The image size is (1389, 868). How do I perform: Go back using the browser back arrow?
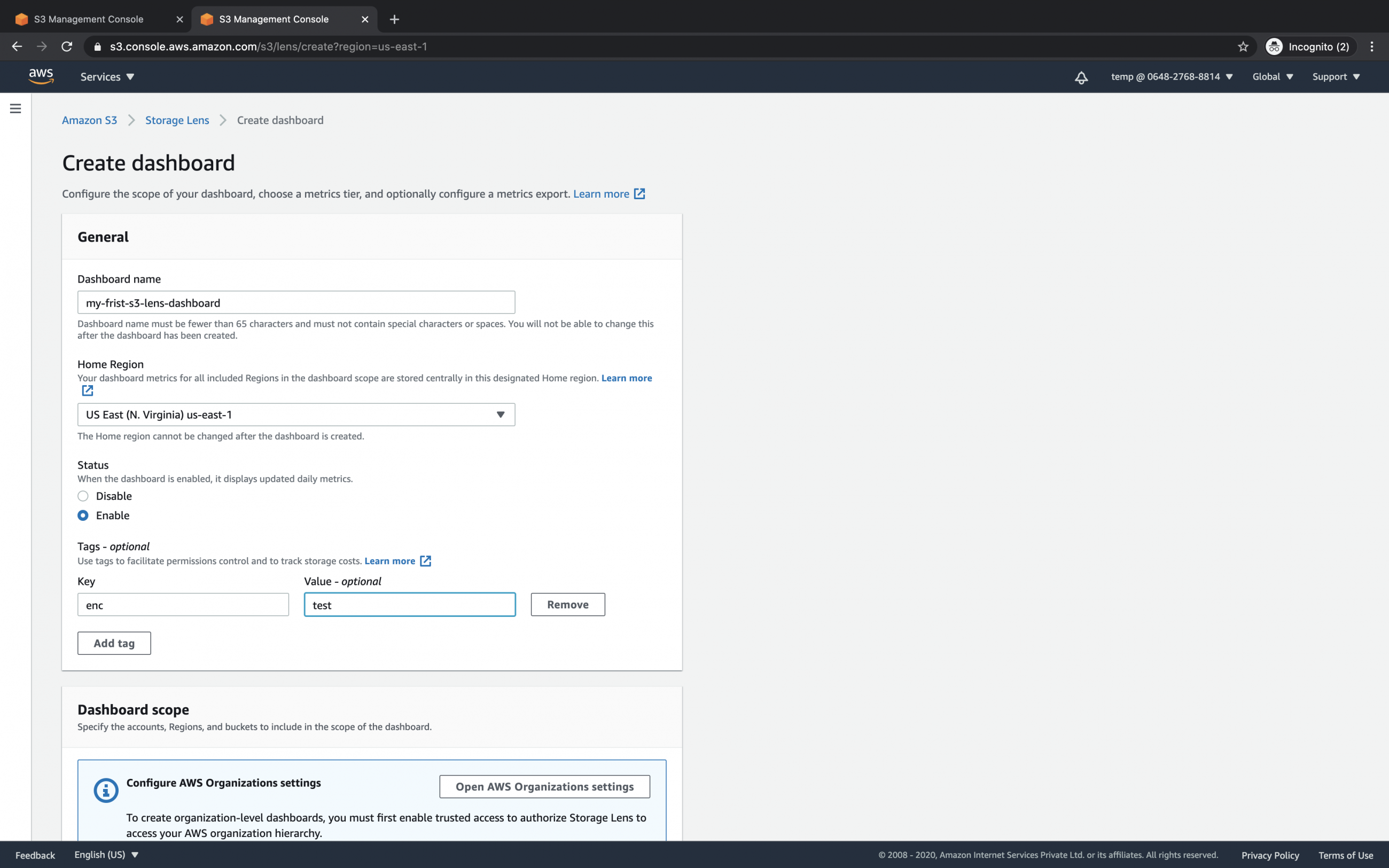[x=17, y=46]
